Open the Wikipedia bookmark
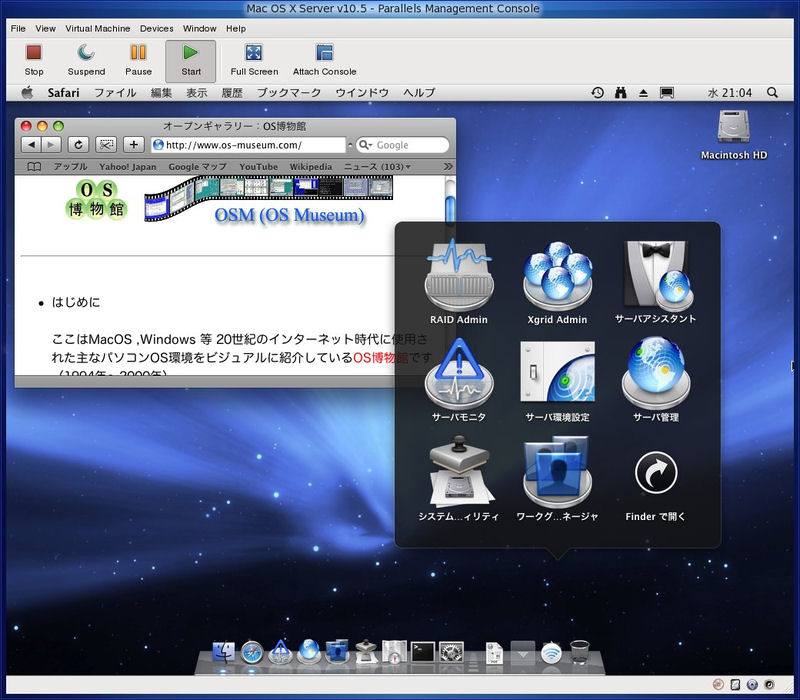The image size is (800, 700). 311,167
